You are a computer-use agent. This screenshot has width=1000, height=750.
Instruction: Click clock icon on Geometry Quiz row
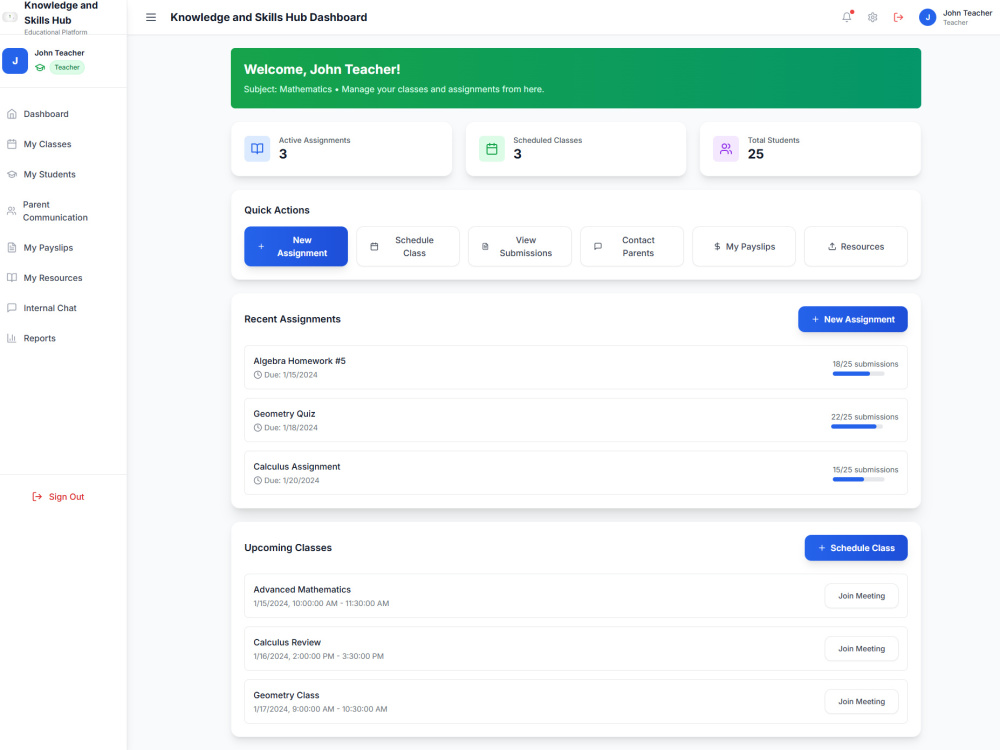[x=258, y=428]
